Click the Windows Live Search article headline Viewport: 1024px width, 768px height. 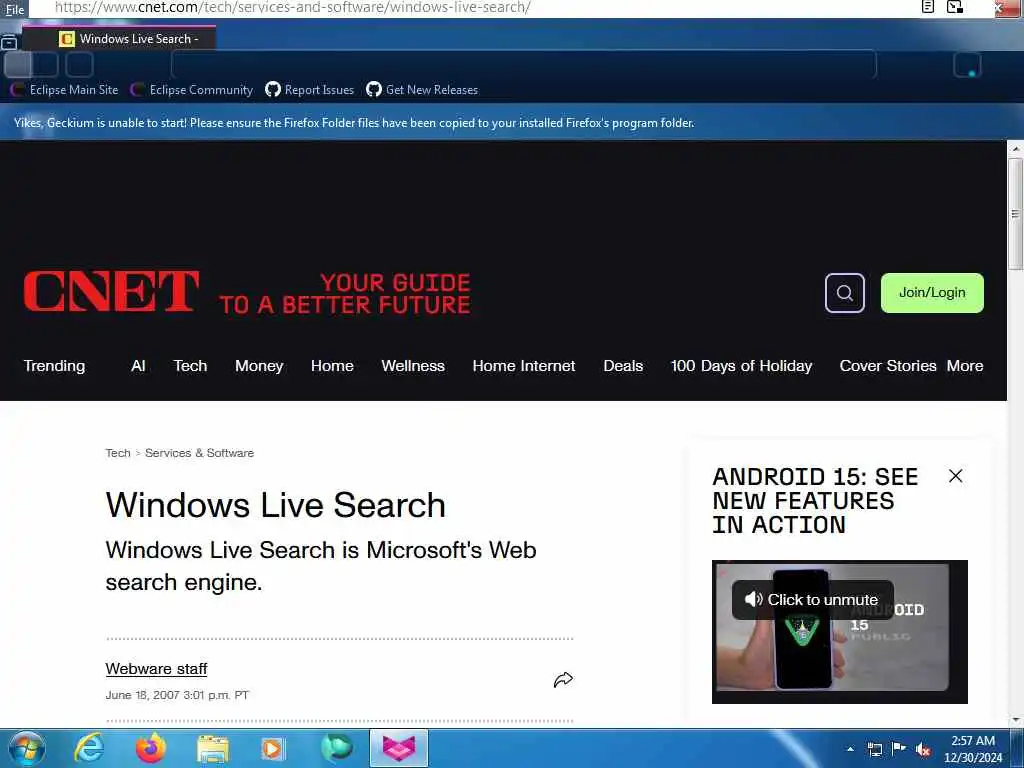pos(276,505)
